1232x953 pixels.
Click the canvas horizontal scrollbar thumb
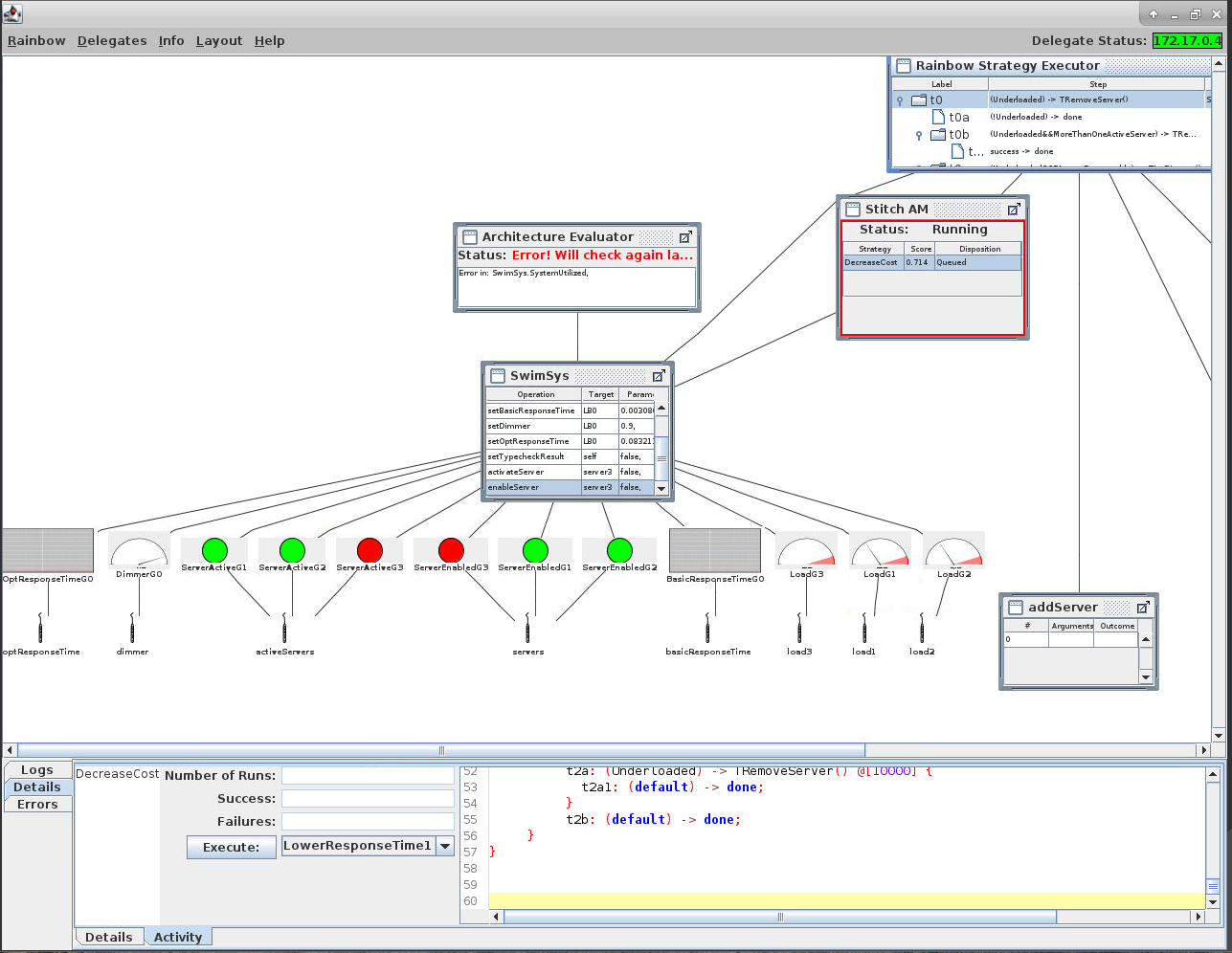click(440, 750)
